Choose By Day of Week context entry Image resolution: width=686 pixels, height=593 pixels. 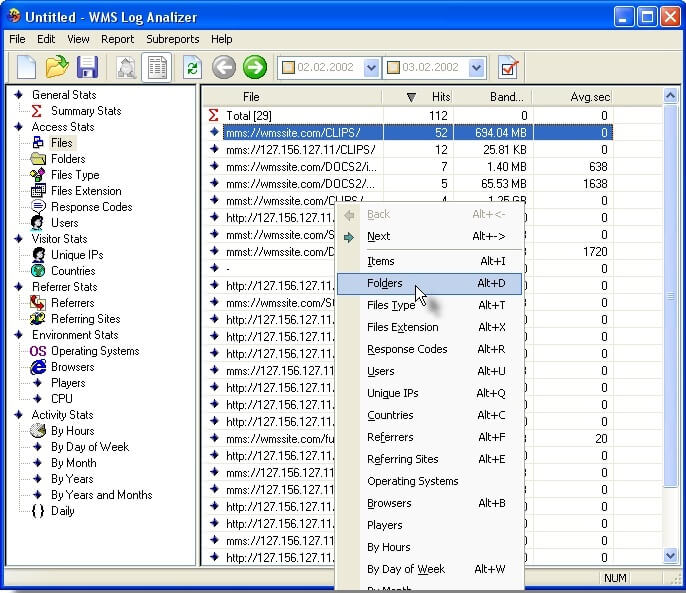[429, 569]
